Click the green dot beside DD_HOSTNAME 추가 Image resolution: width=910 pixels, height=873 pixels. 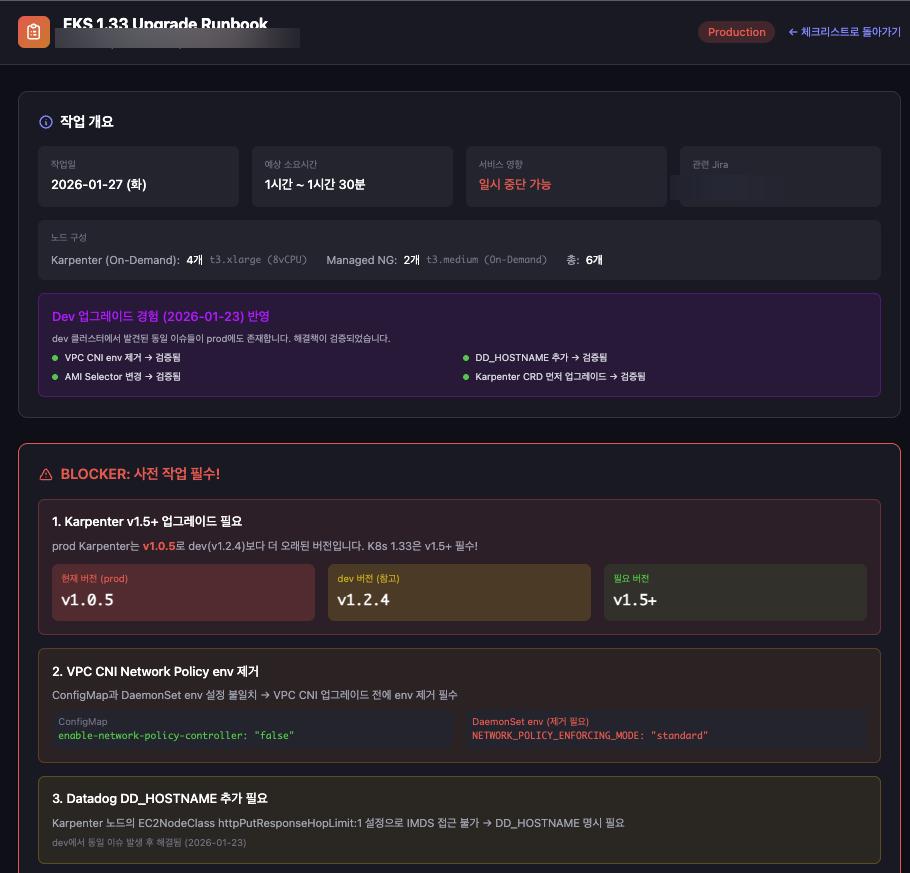(464, 357)
